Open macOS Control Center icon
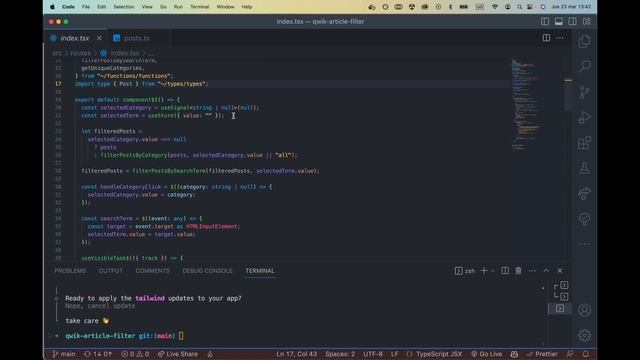 pos(530,7)
